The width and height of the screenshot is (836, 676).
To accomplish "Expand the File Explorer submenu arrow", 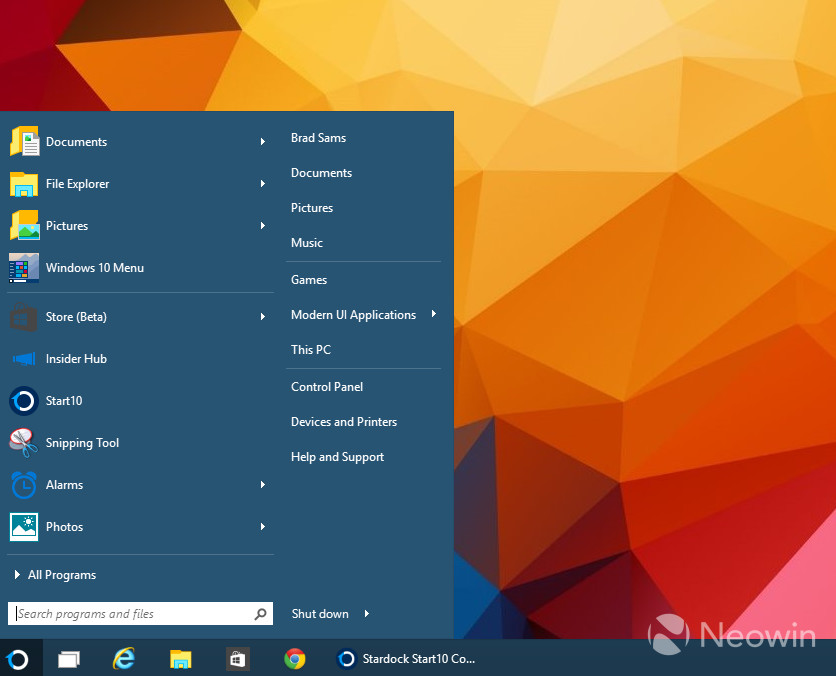I will click(x=263, y=184).
